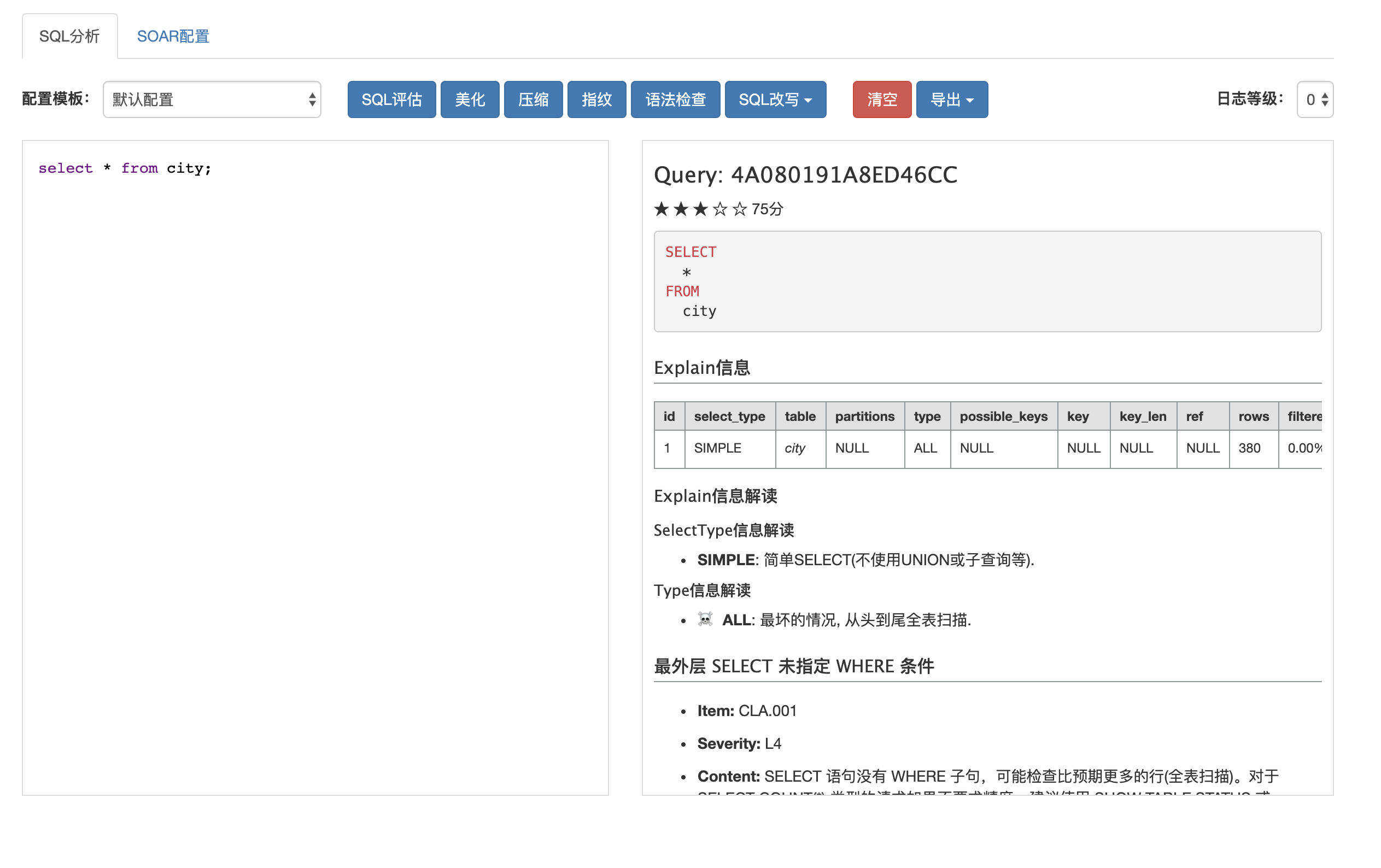This screenshot has height=868, width=1381.
Task: Click inside the SQL editor text area
Action: 315,459
